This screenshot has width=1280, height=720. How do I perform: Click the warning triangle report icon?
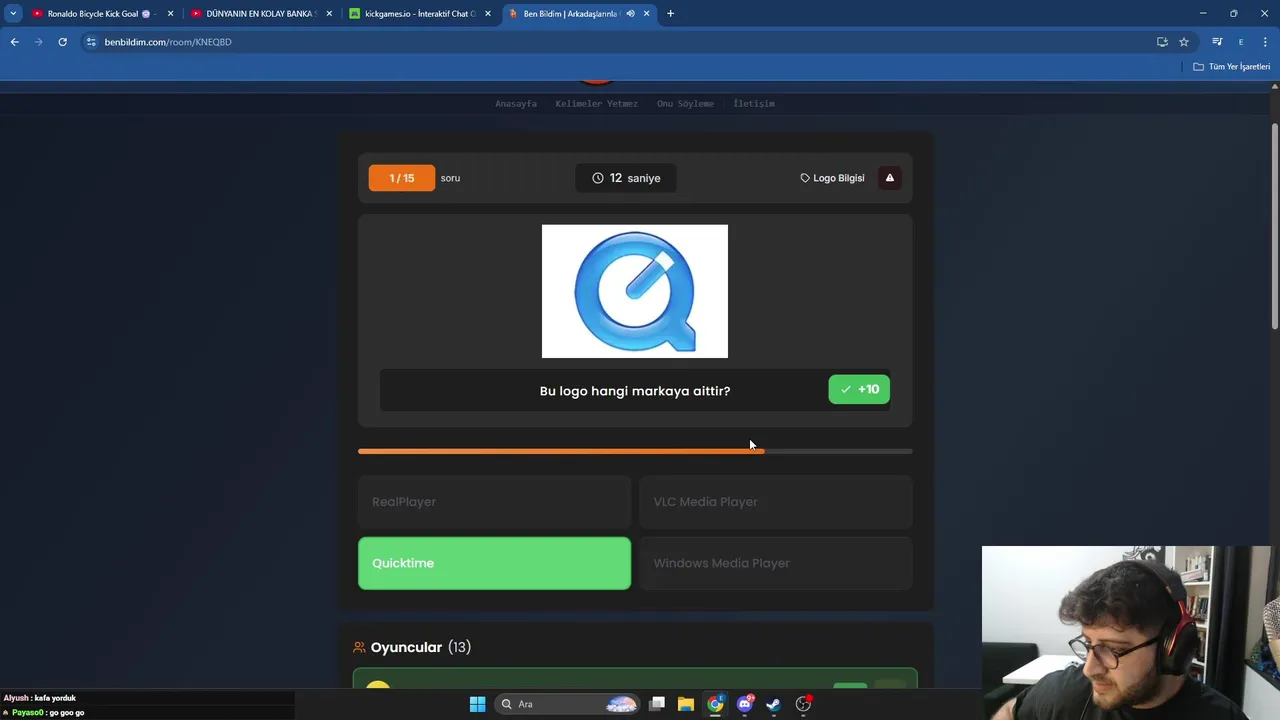point(889,178)
